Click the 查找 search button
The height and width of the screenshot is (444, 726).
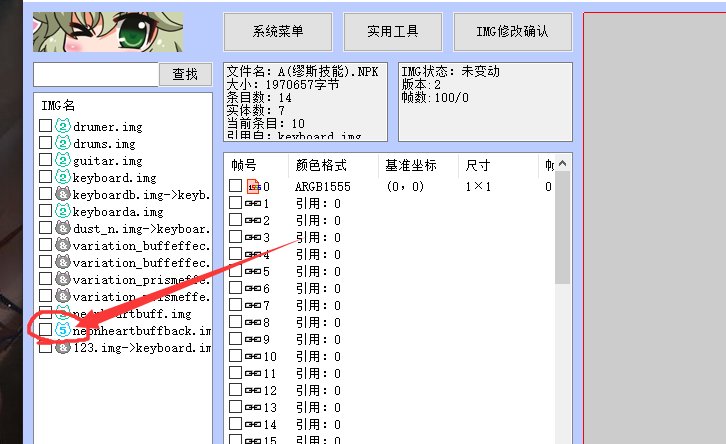(185, 74)
